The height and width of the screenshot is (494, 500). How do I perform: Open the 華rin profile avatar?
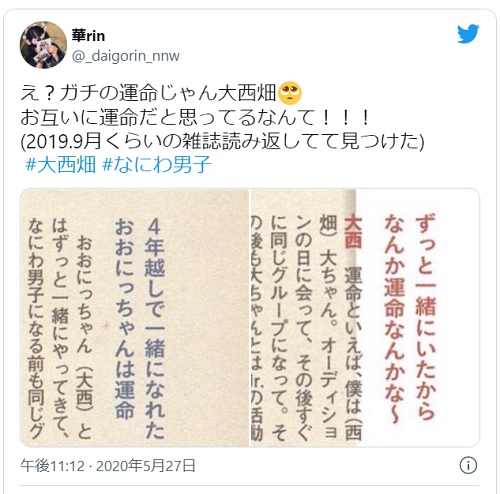[43, 45]
